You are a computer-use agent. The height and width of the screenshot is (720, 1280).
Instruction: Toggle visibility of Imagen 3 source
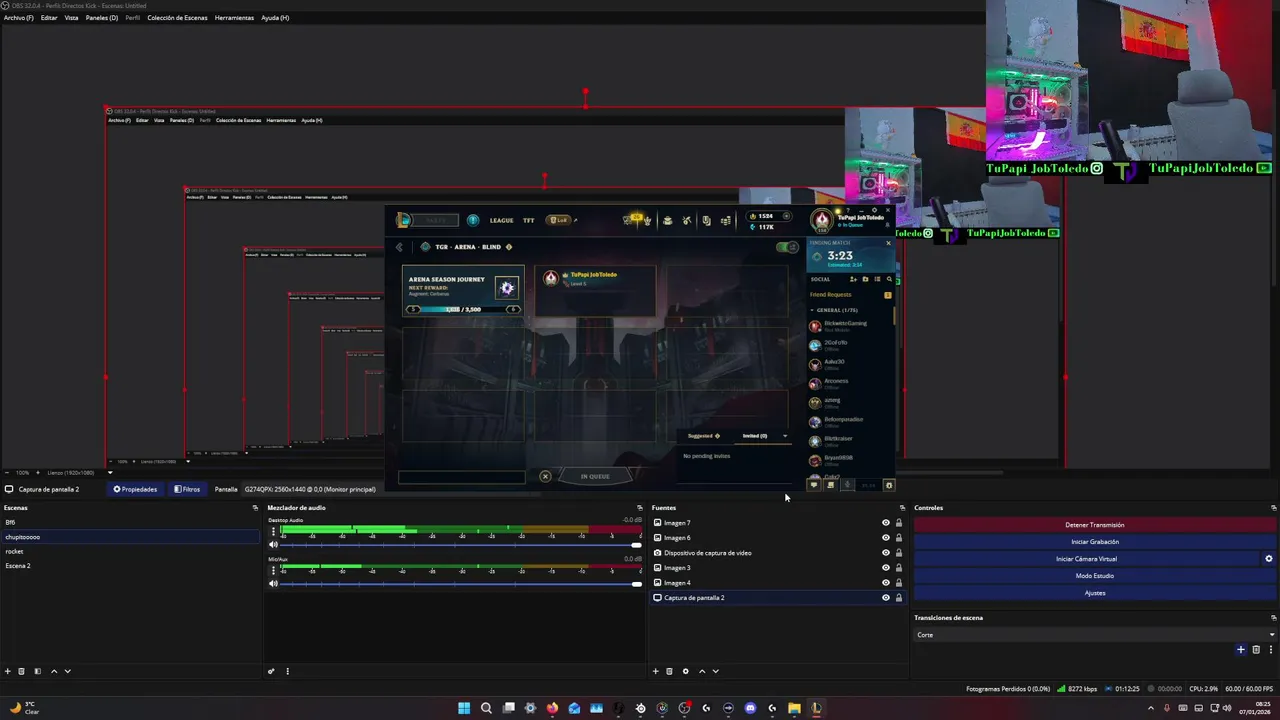(x=885, y=568)
